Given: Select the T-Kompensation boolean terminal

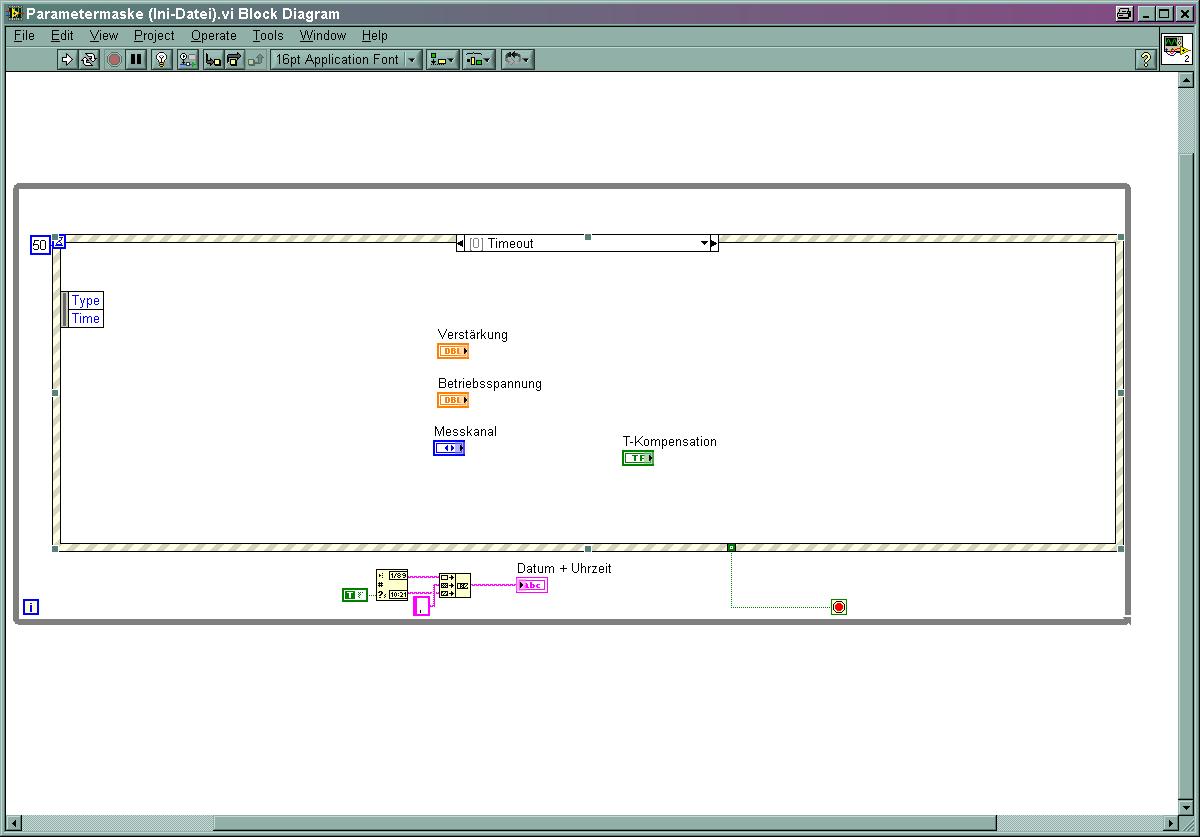Looking at the screenshot, I should point(638,458).
